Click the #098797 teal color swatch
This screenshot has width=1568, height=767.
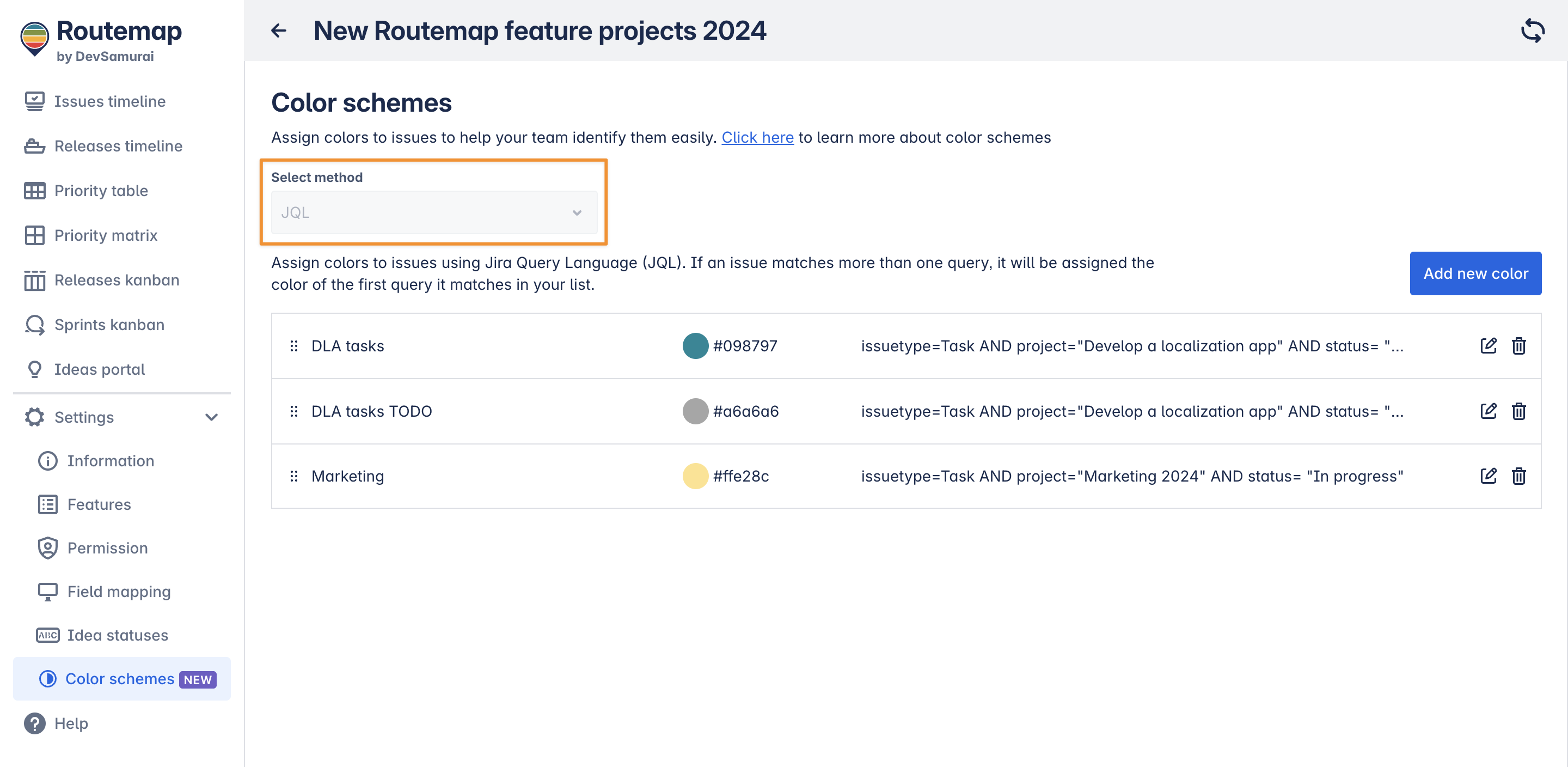[695, 346]
